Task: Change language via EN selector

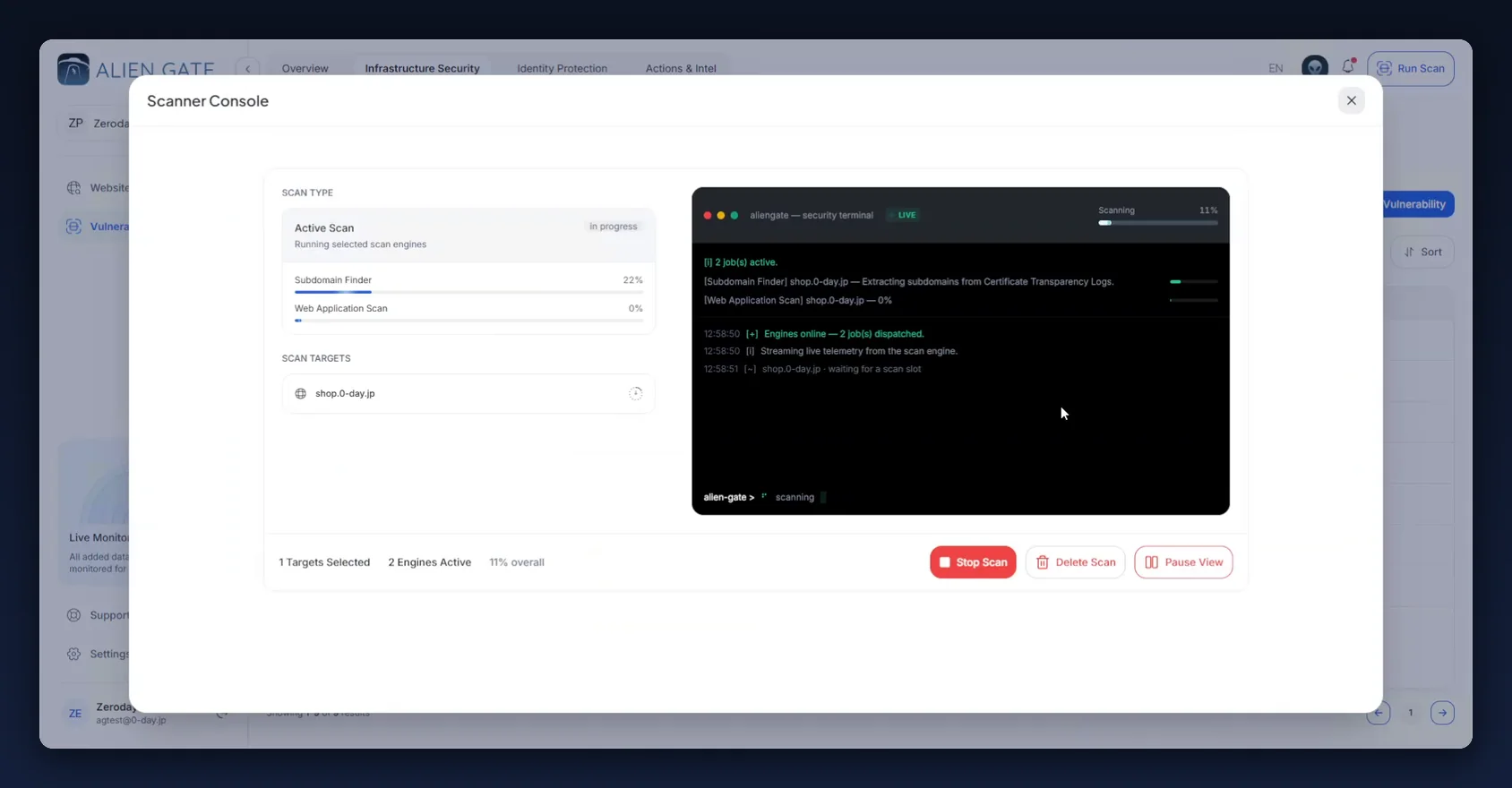Action: click(x=1276, y=68)
